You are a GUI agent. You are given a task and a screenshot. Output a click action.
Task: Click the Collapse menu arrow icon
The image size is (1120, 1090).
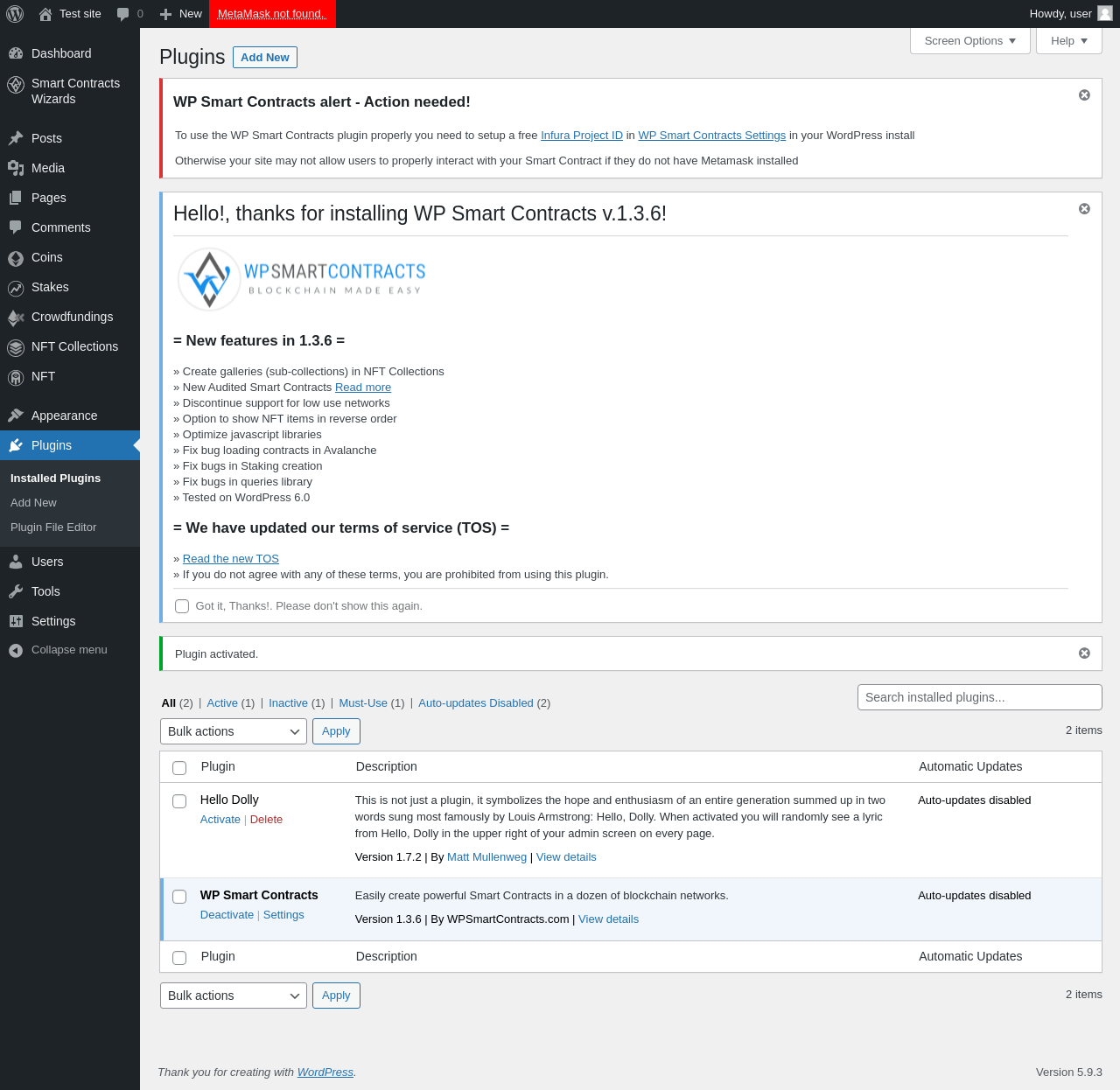16,650
